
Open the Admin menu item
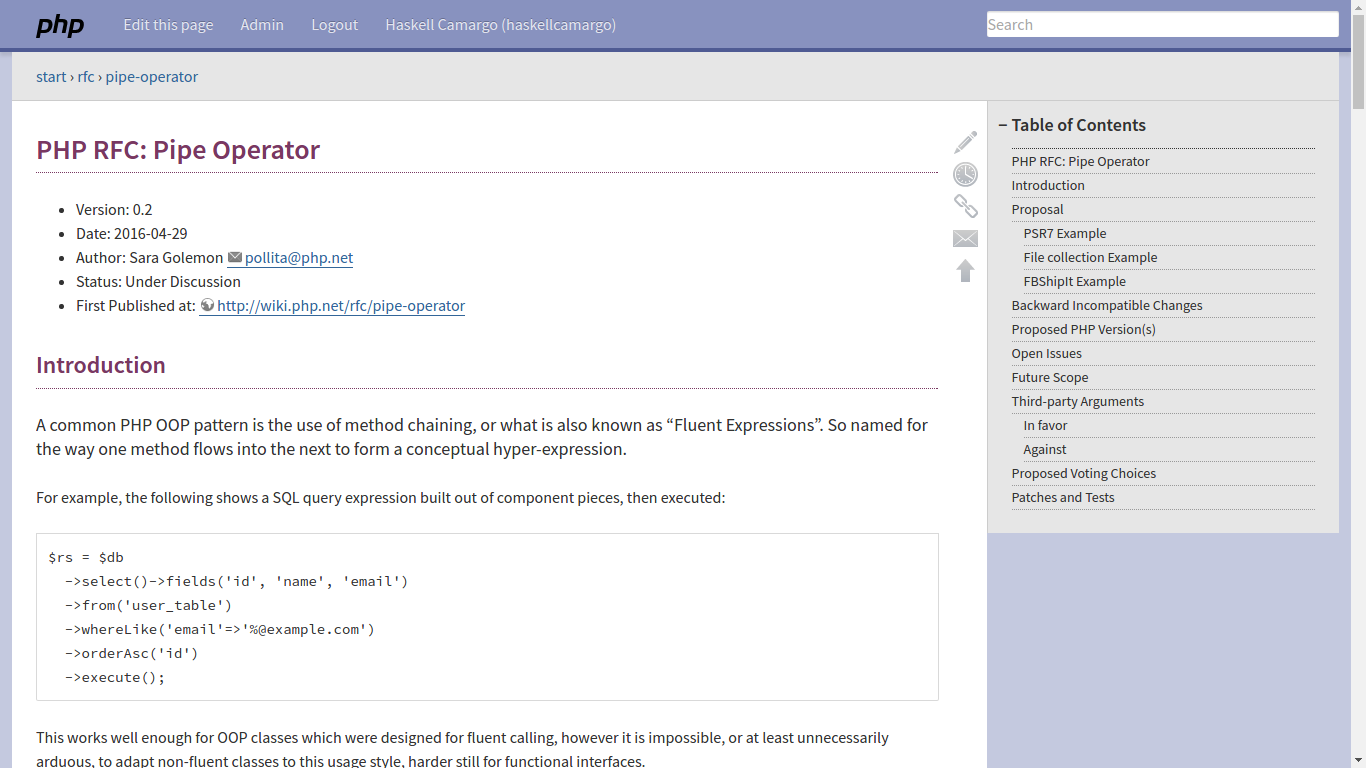coord(262,25)
